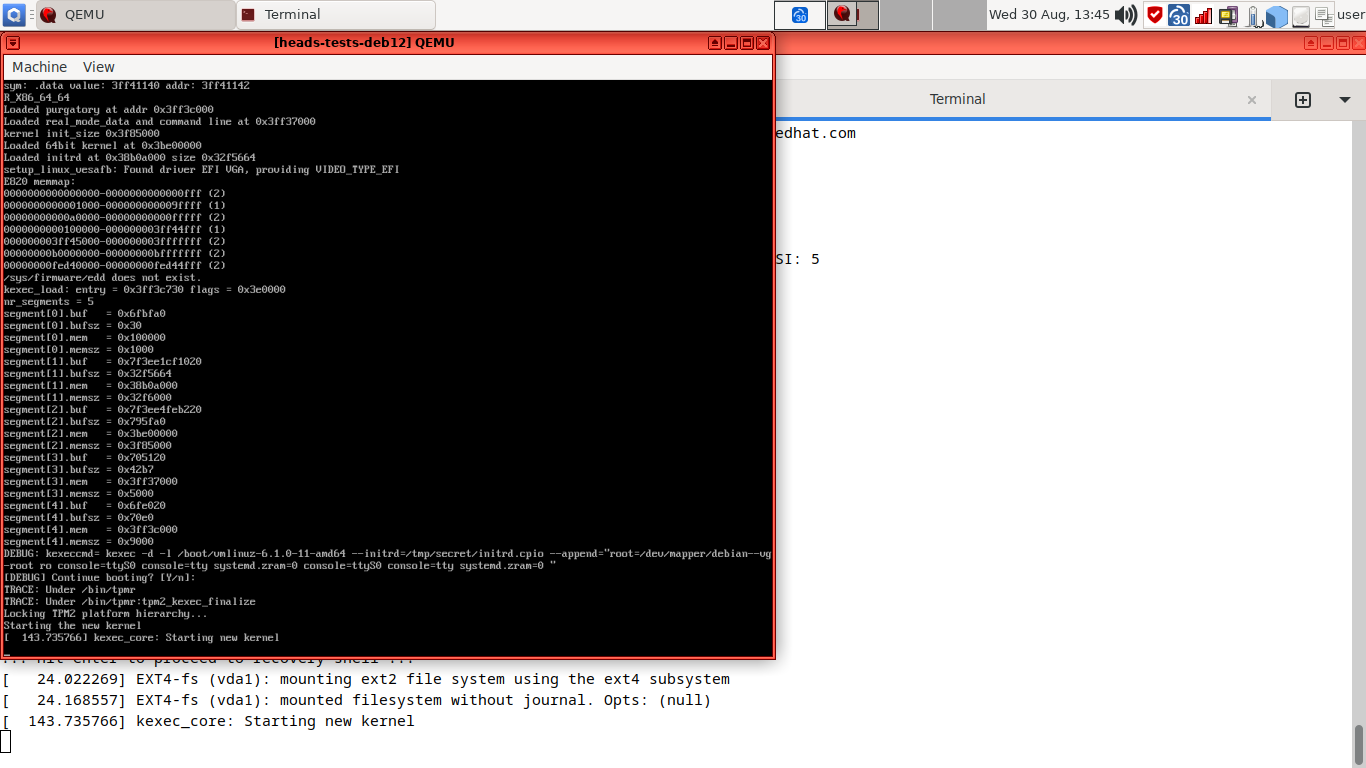
Task: Click the clipboard manager icon beside user label
Action: pyautogui.click(x=1324, y=15)
